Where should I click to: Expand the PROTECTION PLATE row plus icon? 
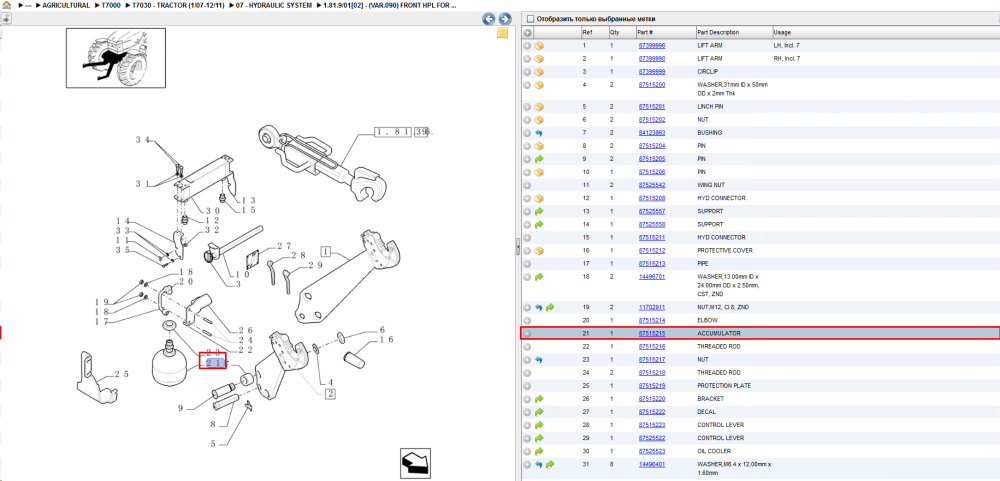tap(527, 386)
